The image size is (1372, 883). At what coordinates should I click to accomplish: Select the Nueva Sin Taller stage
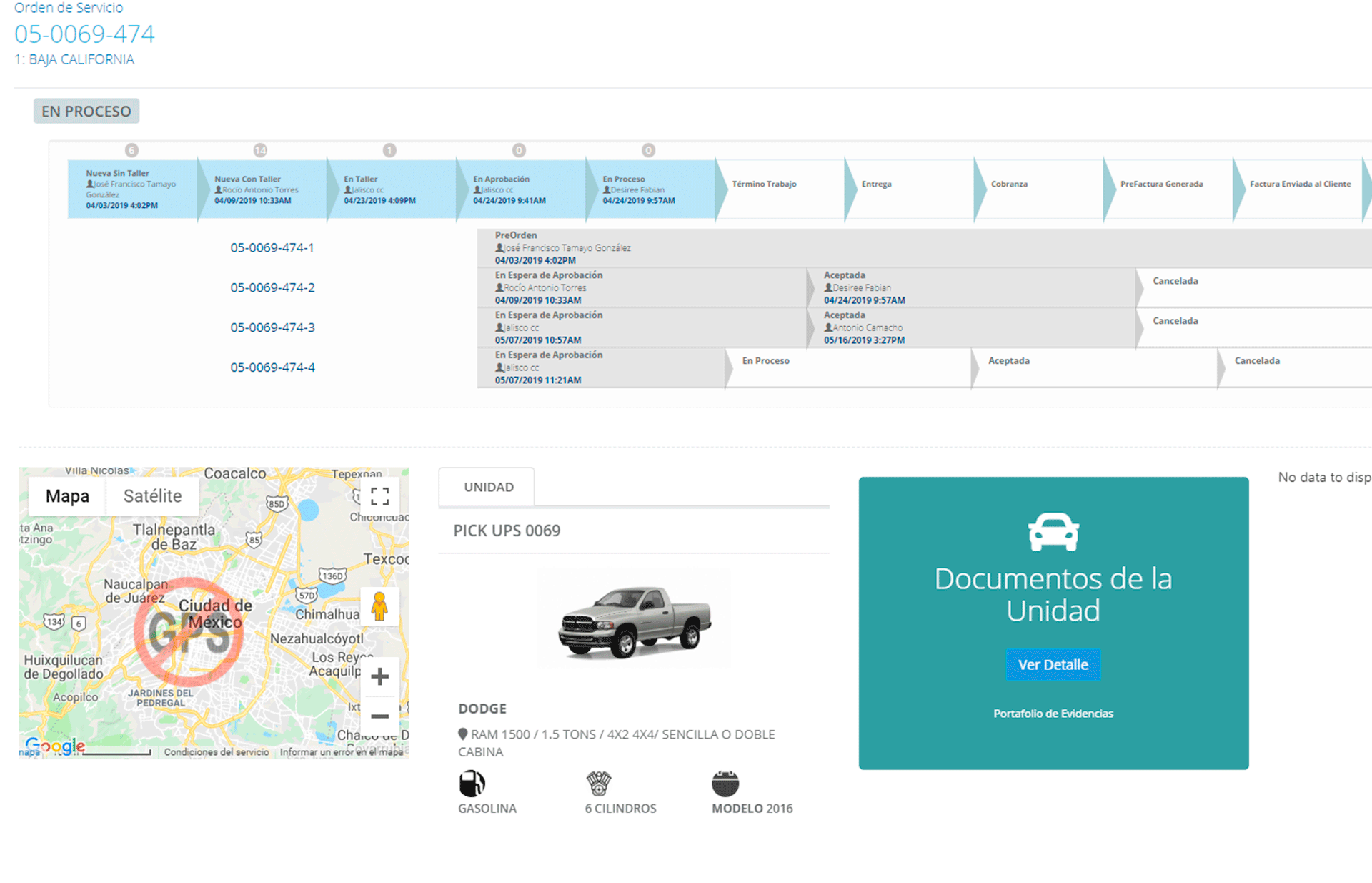click(x=133, y=189)
